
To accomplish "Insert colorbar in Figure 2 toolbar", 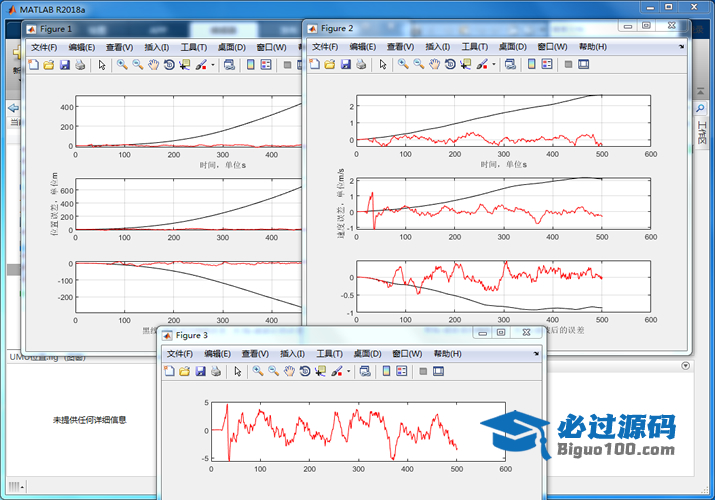I will pos(531,64).
